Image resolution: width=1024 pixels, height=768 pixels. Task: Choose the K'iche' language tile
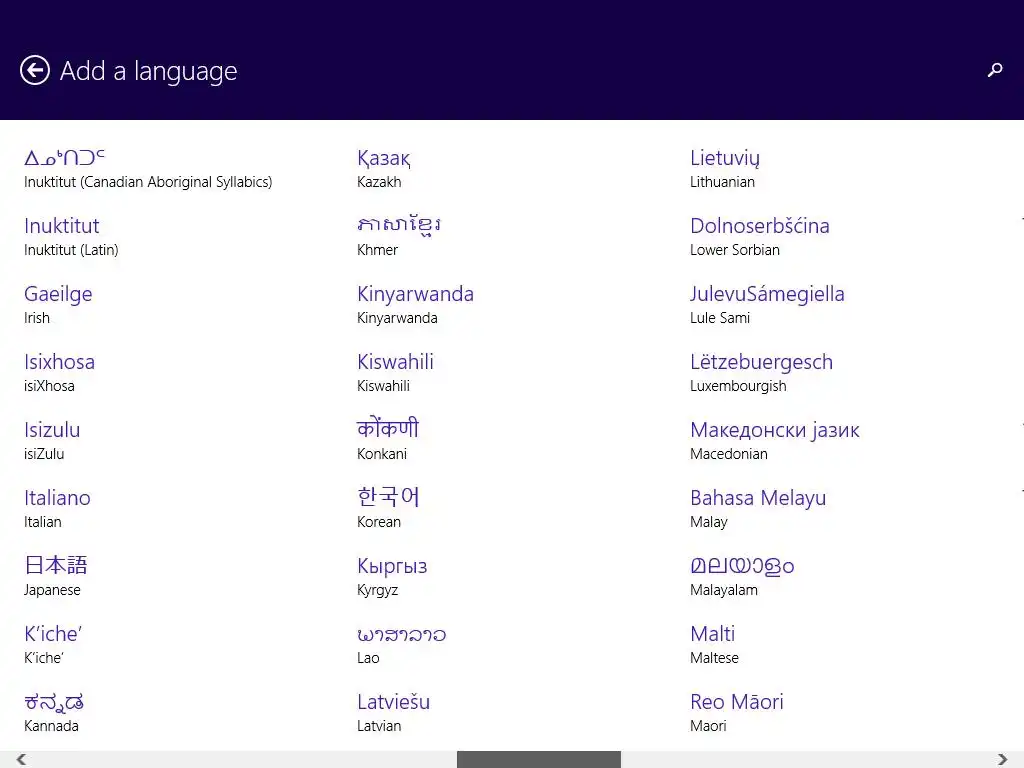53,645
